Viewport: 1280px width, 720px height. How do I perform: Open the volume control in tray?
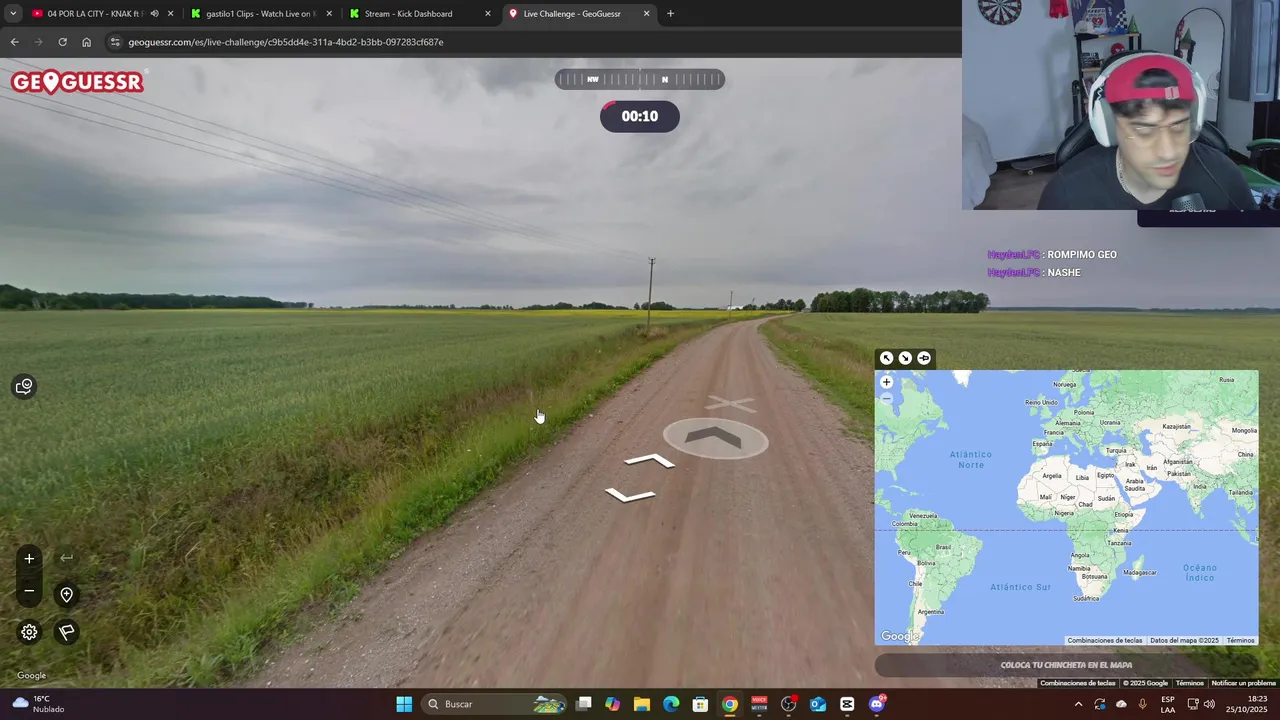(x=1210, y=704)
